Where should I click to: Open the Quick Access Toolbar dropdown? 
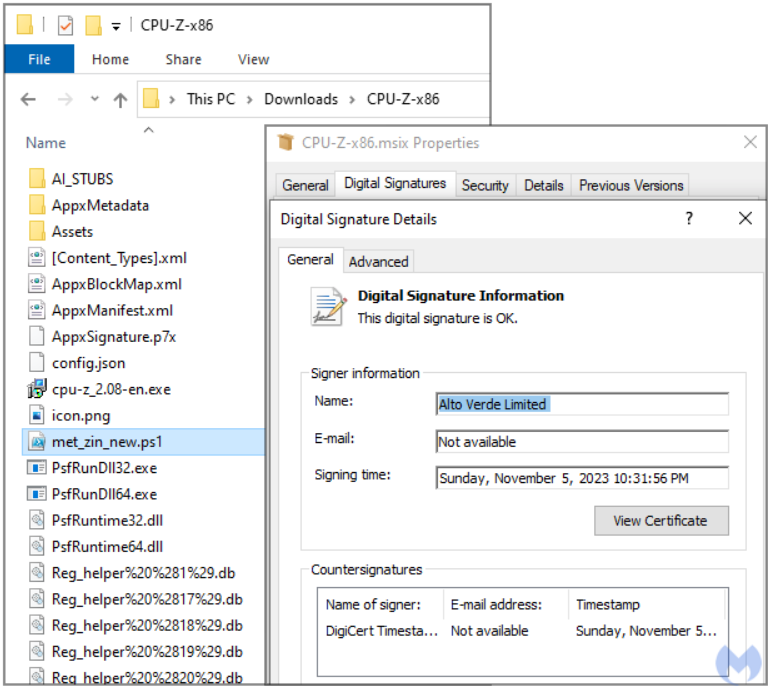click(x=116, y=26)
